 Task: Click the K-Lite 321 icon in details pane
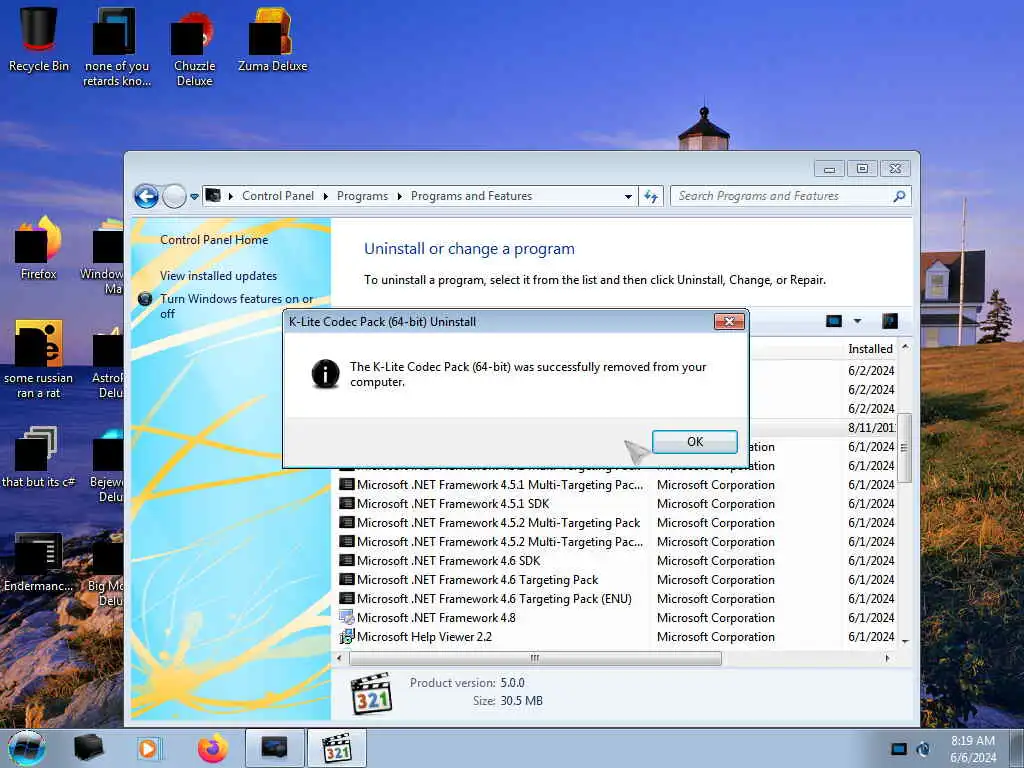click(371, 693)
